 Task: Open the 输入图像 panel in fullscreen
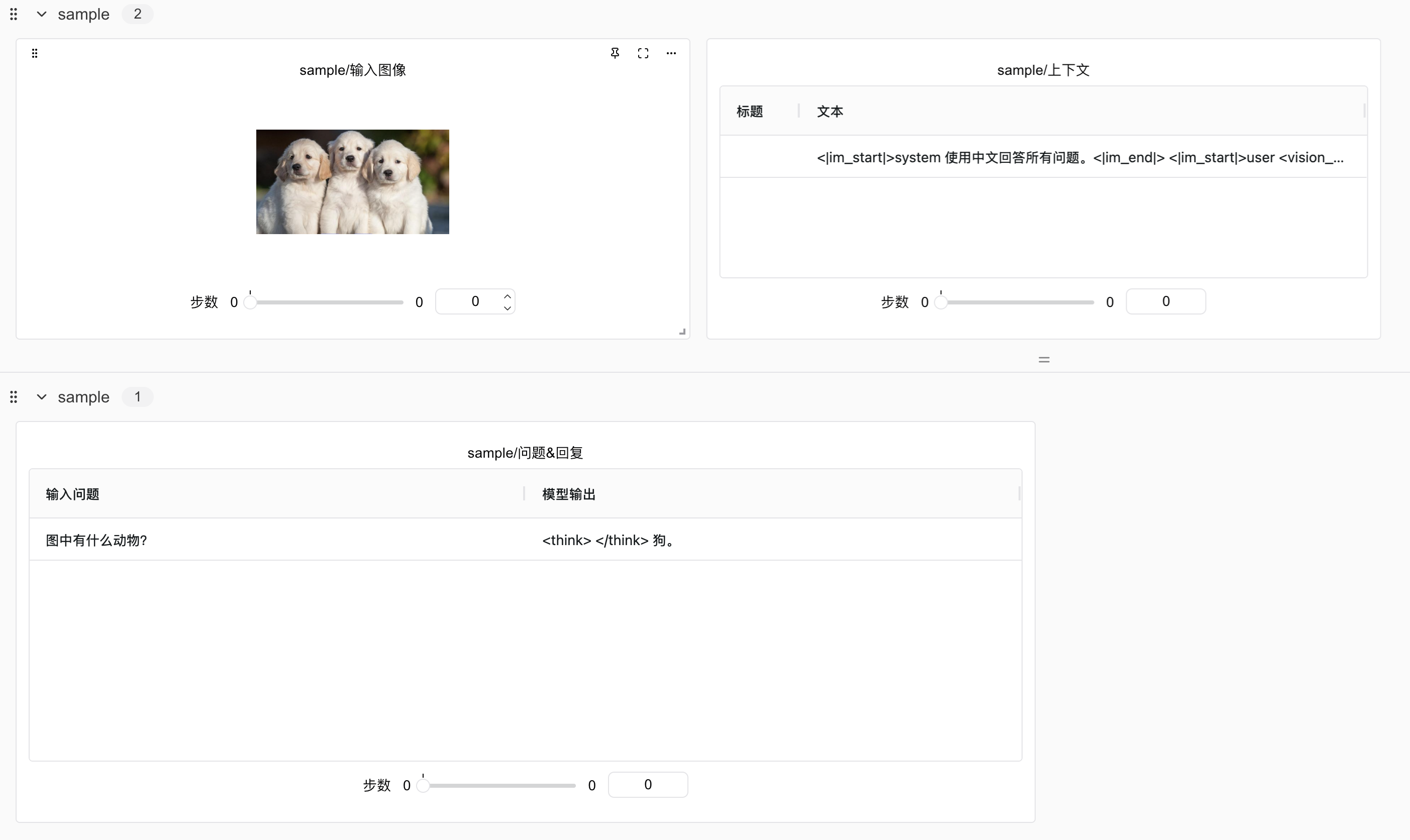[x=644, y=53]
